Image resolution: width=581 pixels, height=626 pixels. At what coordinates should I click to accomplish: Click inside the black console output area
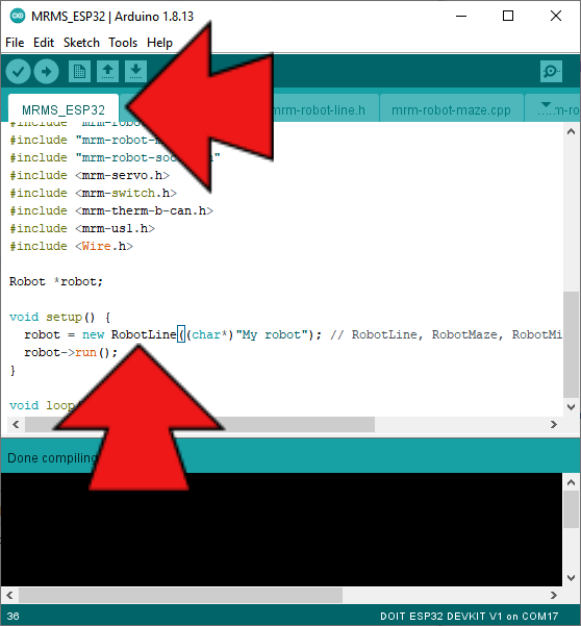point(282,529)
